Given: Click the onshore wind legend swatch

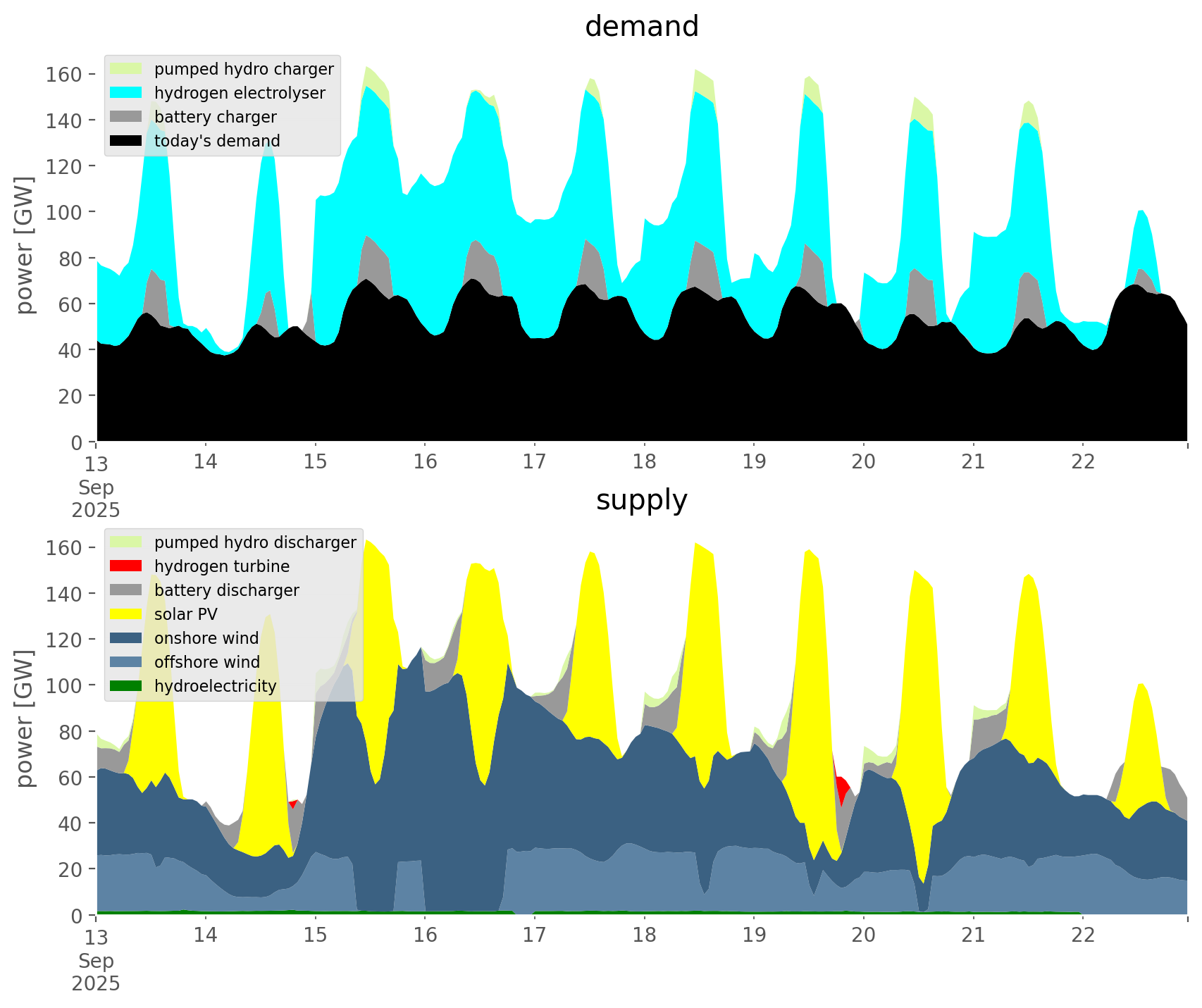Looking at the screenshot, I should [x=126, y=638].
